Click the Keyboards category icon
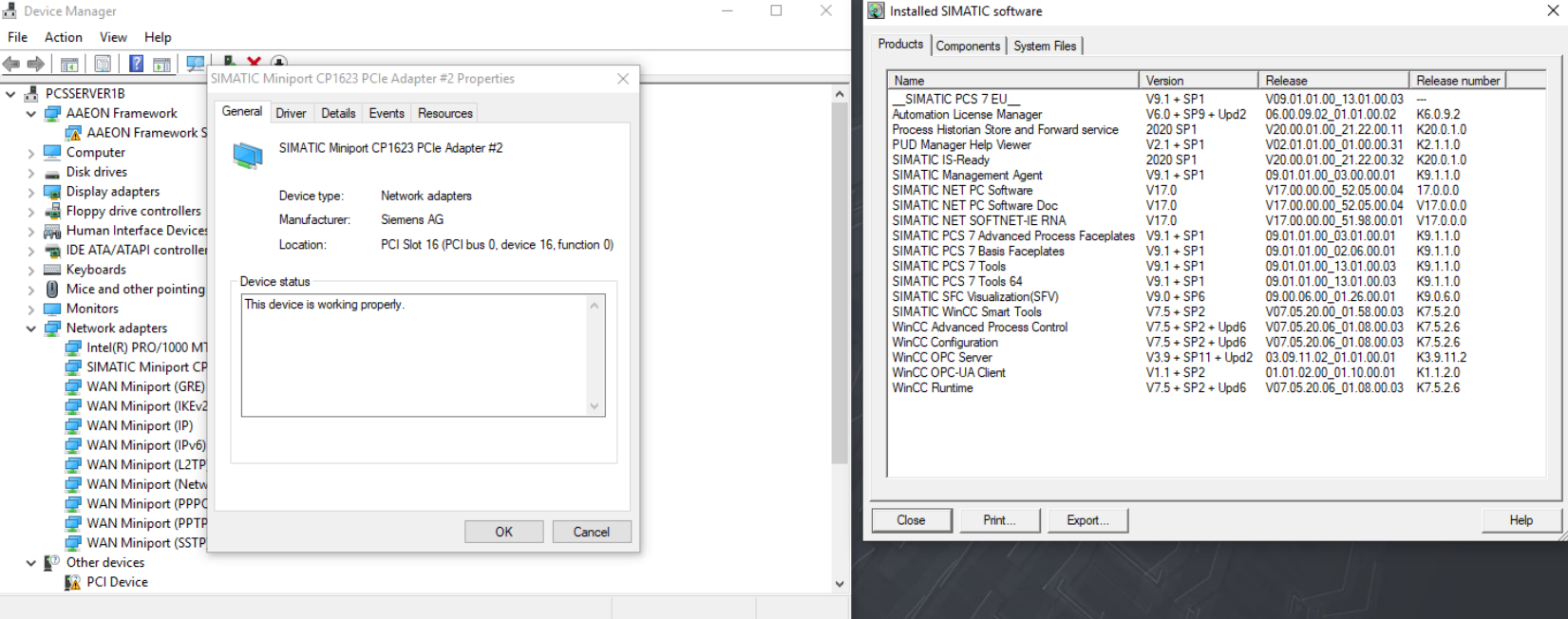The height and width of the screenshot is (619, 1568). [52, 270]
